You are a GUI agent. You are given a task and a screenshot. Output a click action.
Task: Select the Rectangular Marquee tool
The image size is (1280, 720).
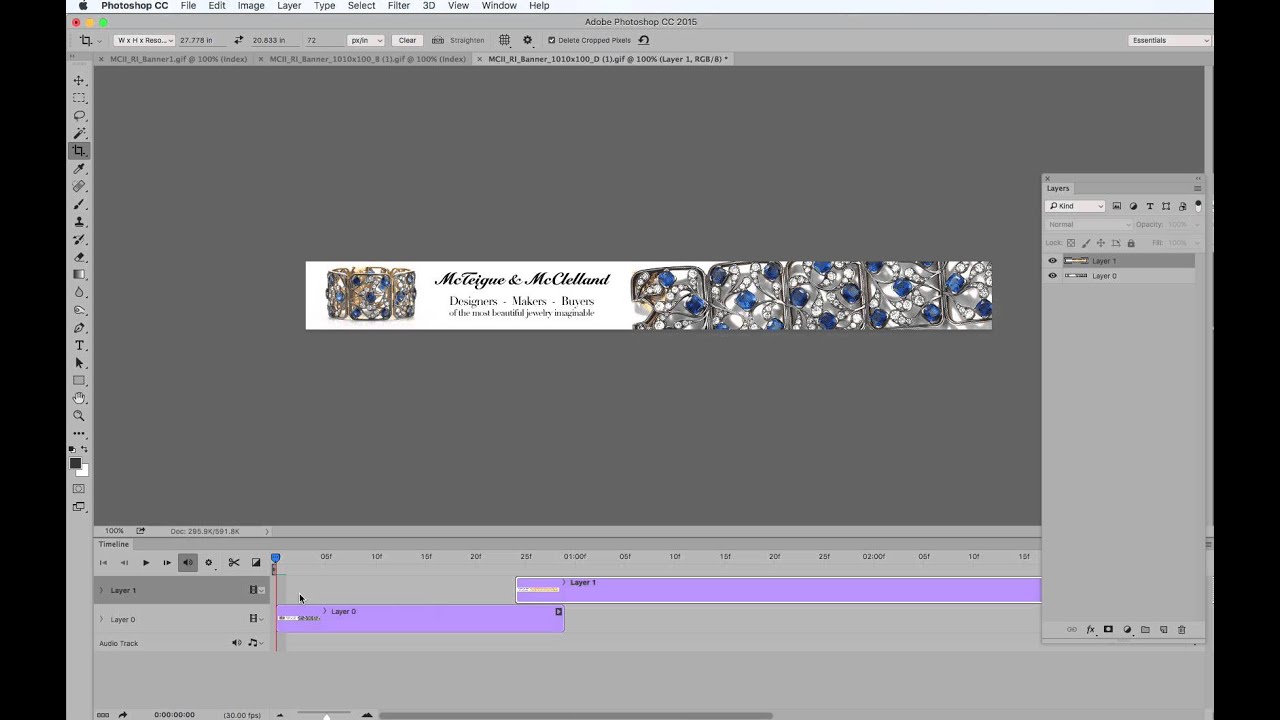tap(79, 98)
